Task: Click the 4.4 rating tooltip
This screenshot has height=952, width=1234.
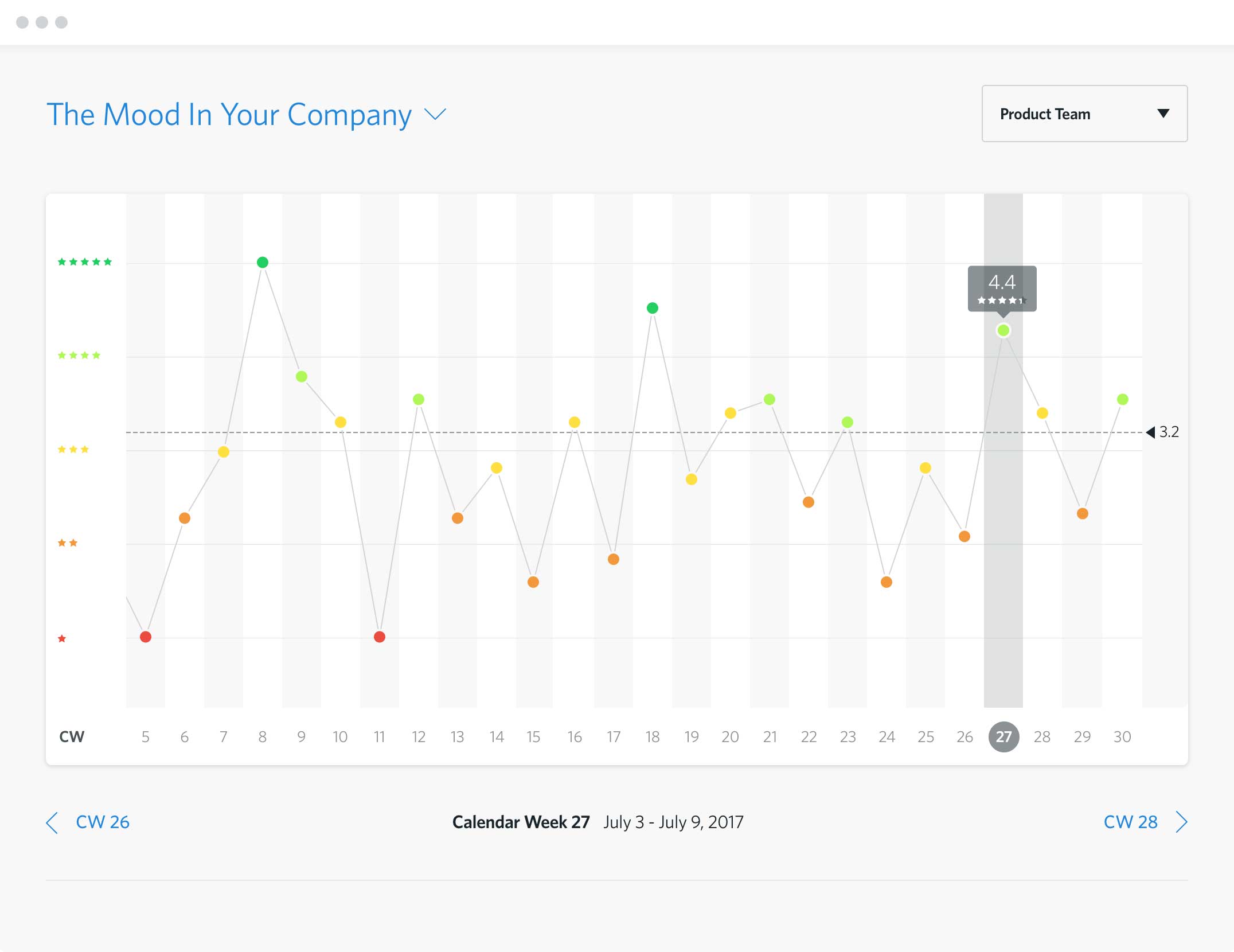Action: tap(1002, 288)
